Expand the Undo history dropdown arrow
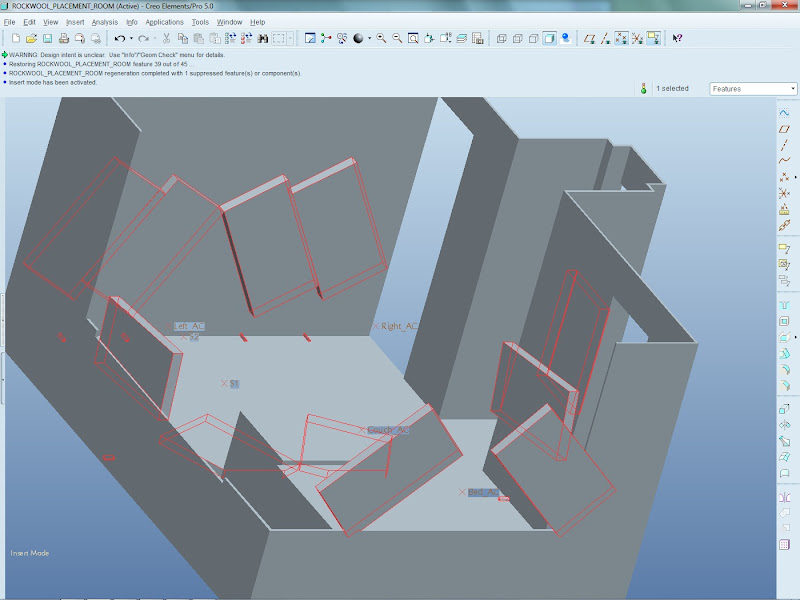Viewport: 800px width, 600px height. click(x=130, y=38)
